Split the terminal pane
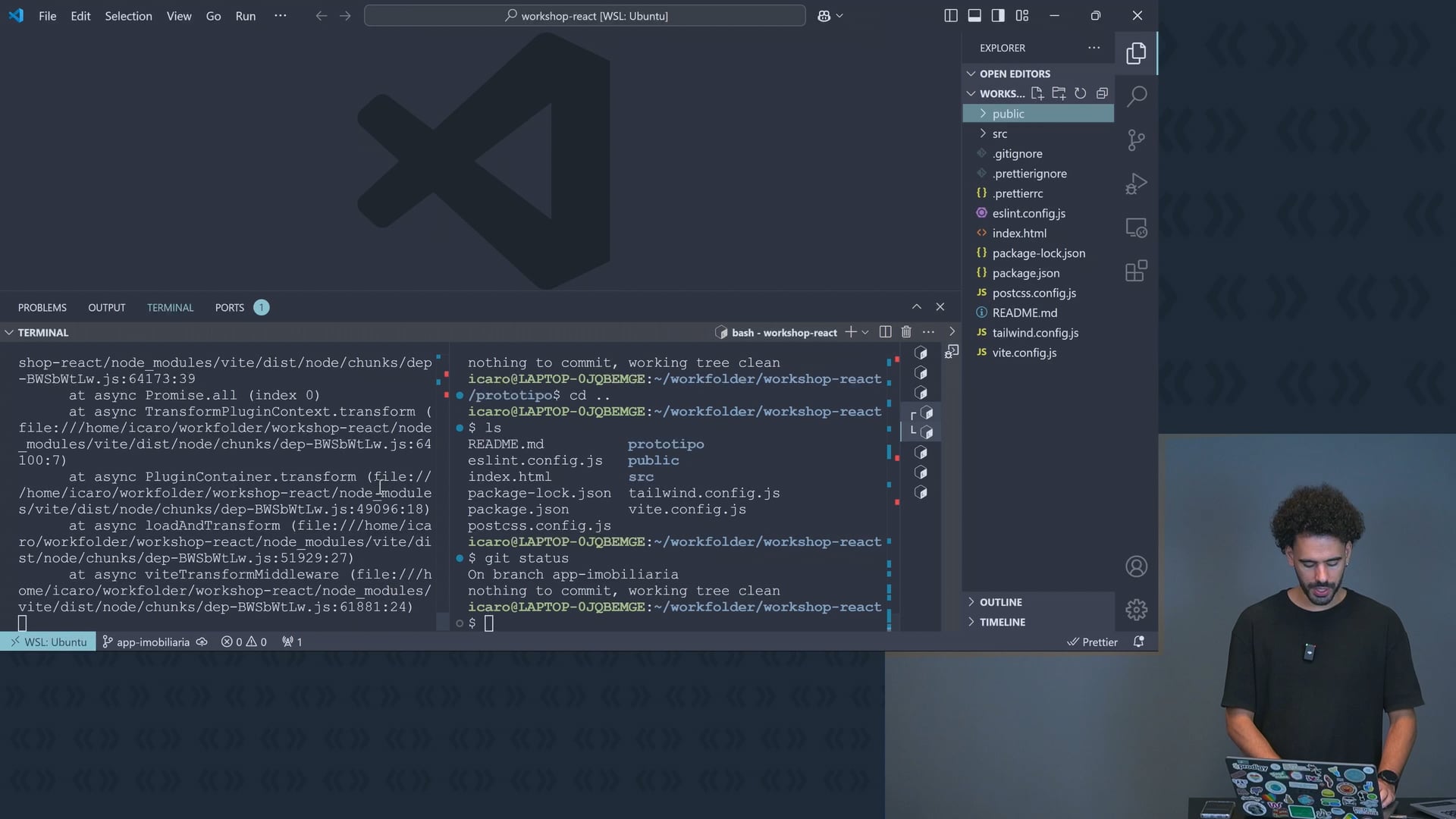 click(885, 332)
